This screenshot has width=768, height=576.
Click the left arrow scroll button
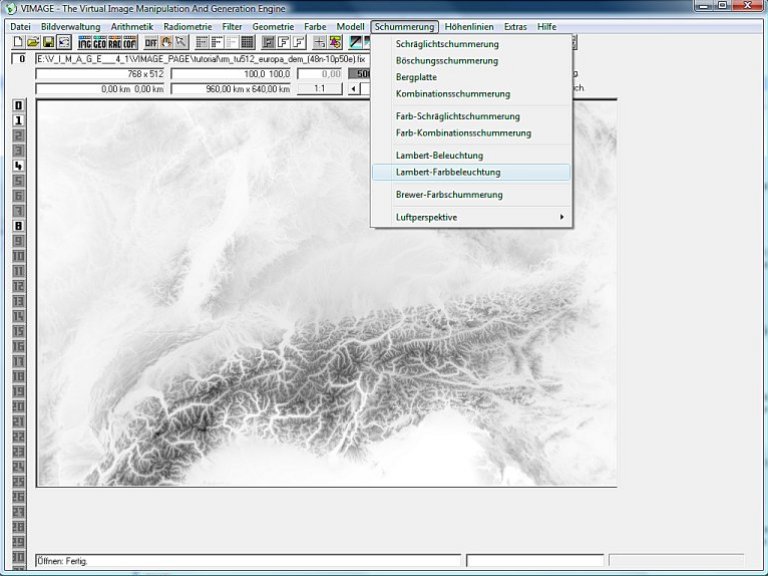pos(353,89)
